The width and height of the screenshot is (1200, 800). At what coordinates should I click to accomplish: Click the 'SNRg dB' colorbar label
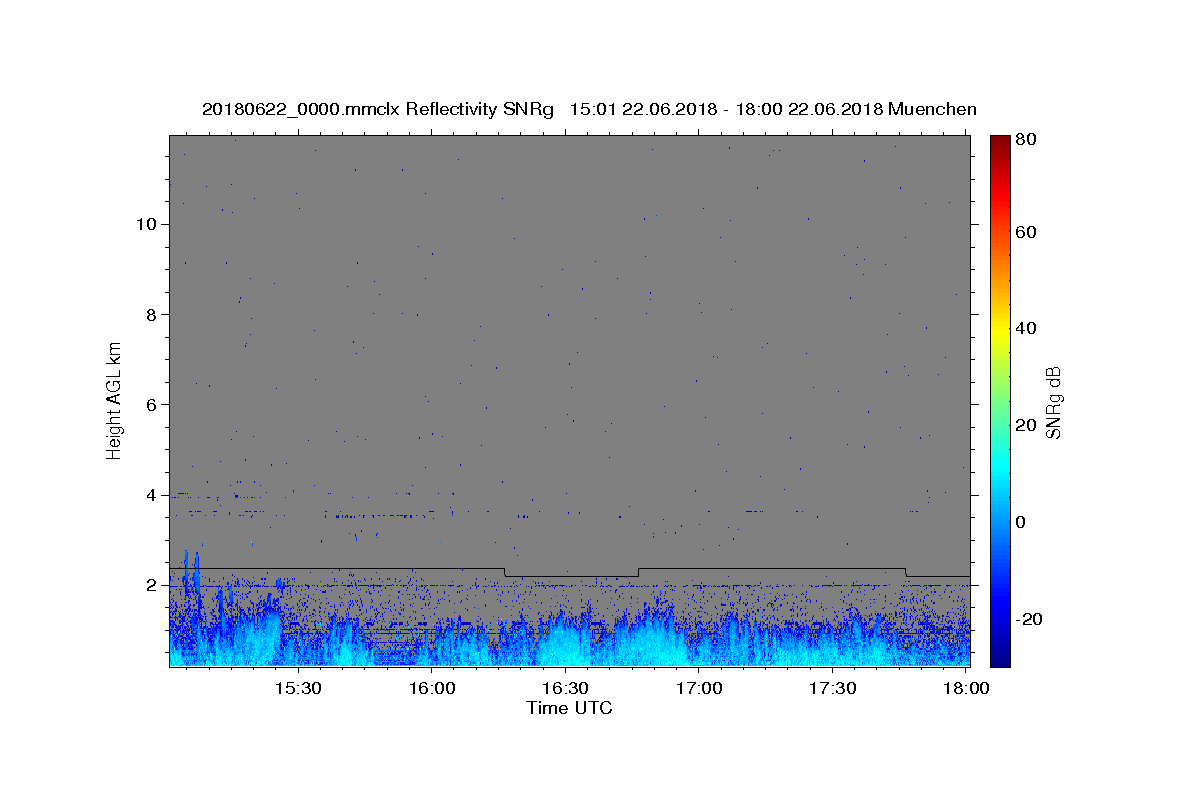(1053, 402)
